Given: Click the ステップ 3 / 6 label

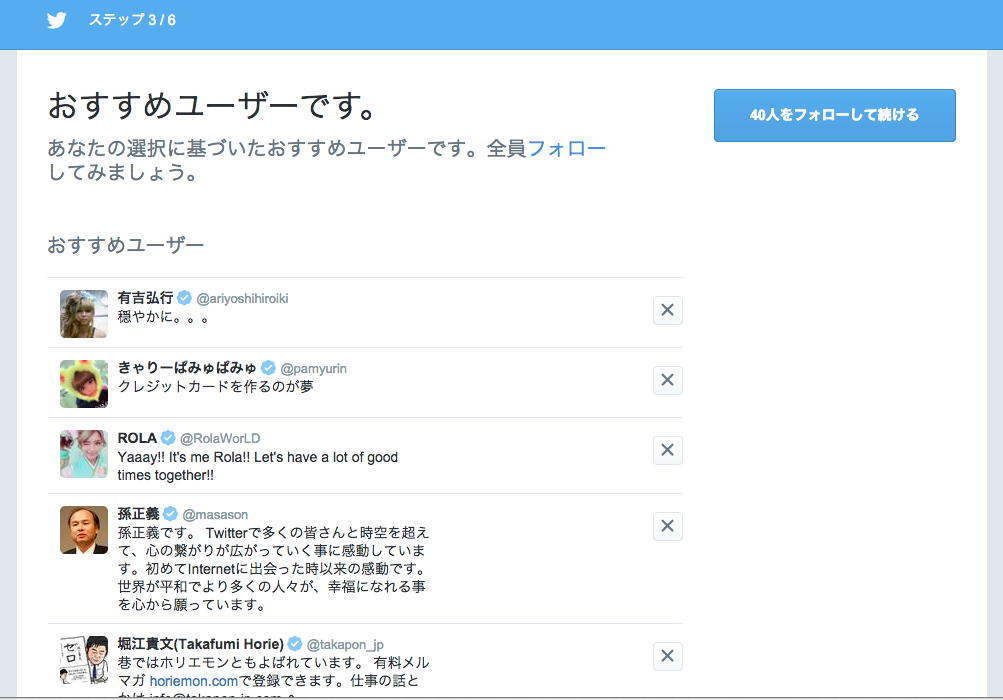Looking at the screenshot, I should point(132,20).
